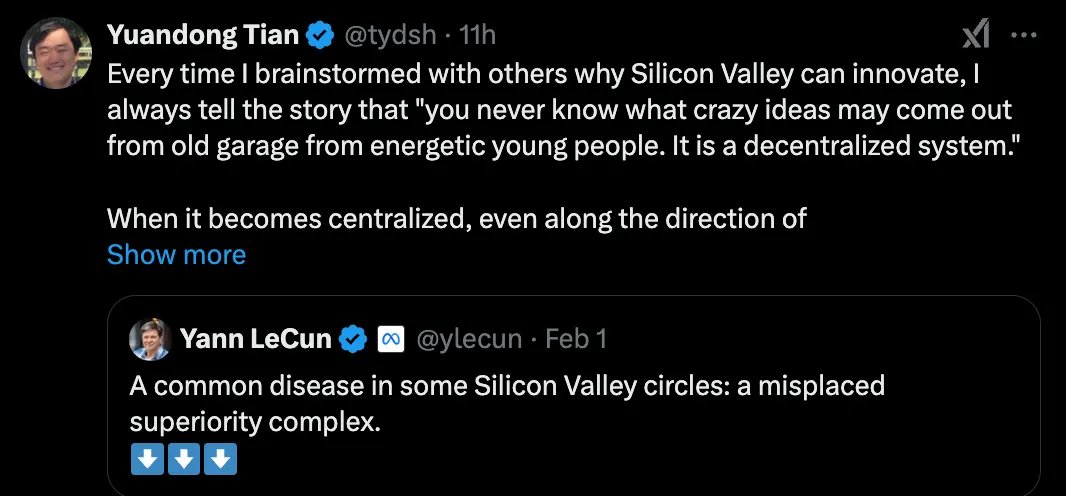
Task: Click the @ylecun handle
Action: coord(468,340)
